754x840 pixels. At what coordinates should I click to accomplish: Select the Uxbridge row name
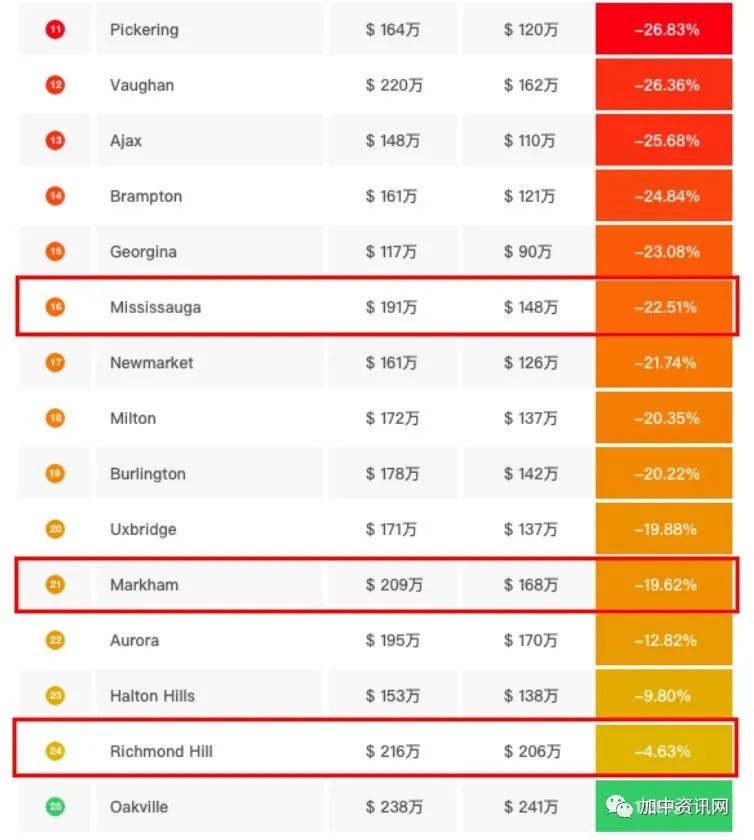143,529
